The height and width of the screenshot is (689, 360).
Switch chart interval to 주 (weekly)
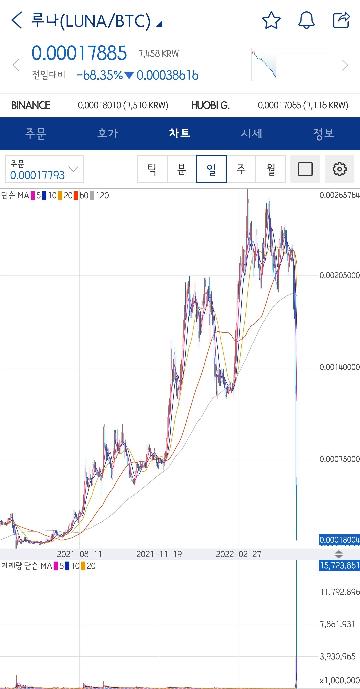241,169
